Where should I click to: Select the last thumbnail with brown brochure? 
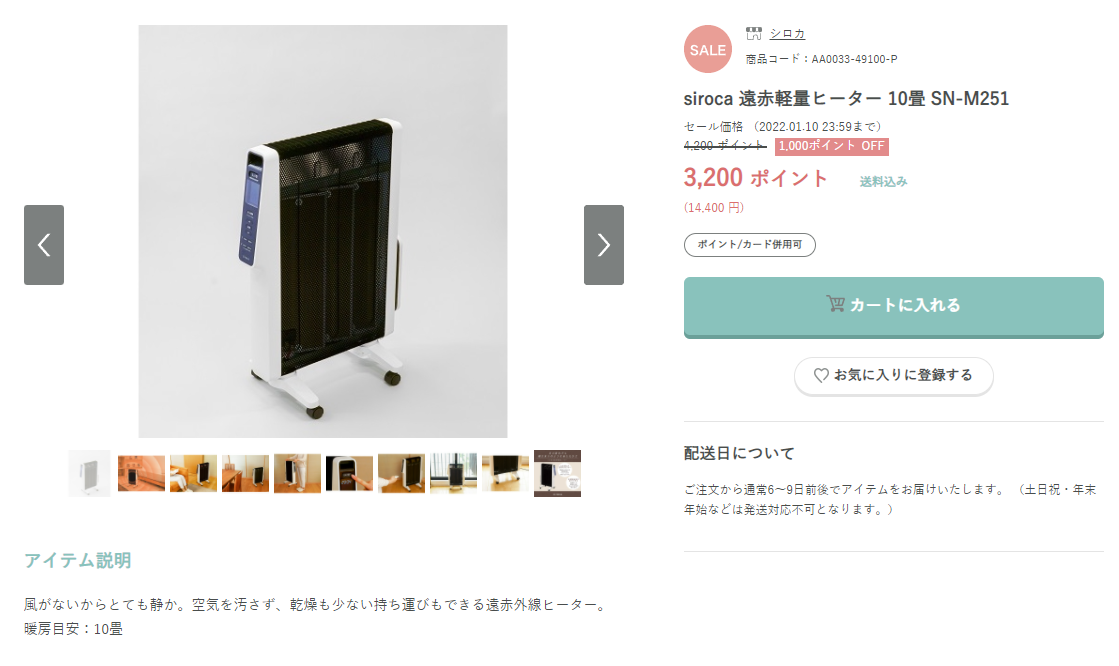557,473
